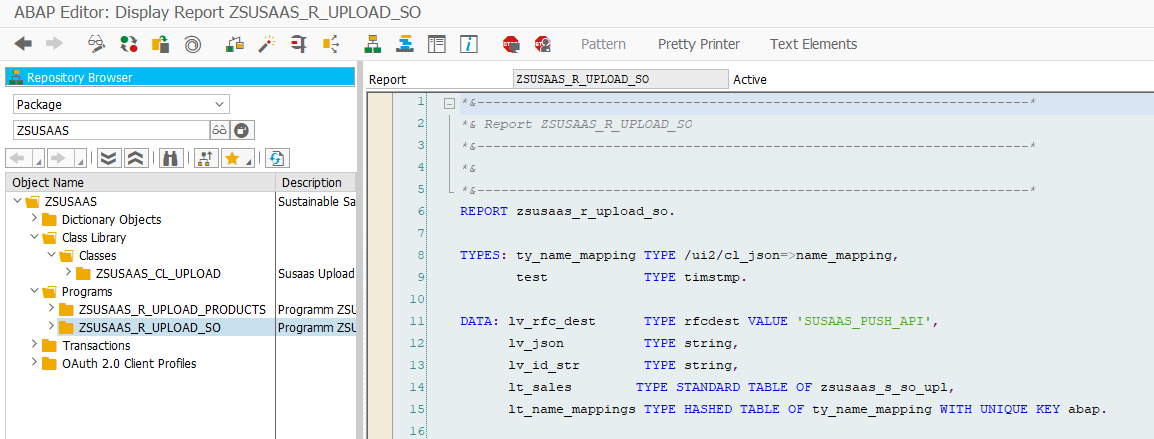1154x439 pixels.
Task: Collapse the Programs folder
Action: click(x=34, y=291)
